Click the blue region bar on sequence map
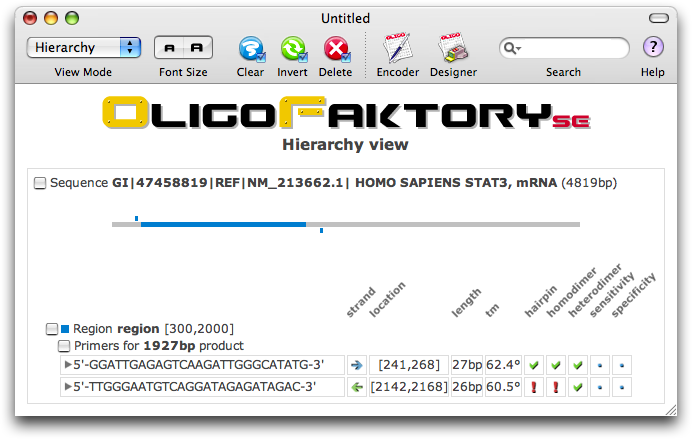The image size is (692, 439). click(x=223, y=225)
